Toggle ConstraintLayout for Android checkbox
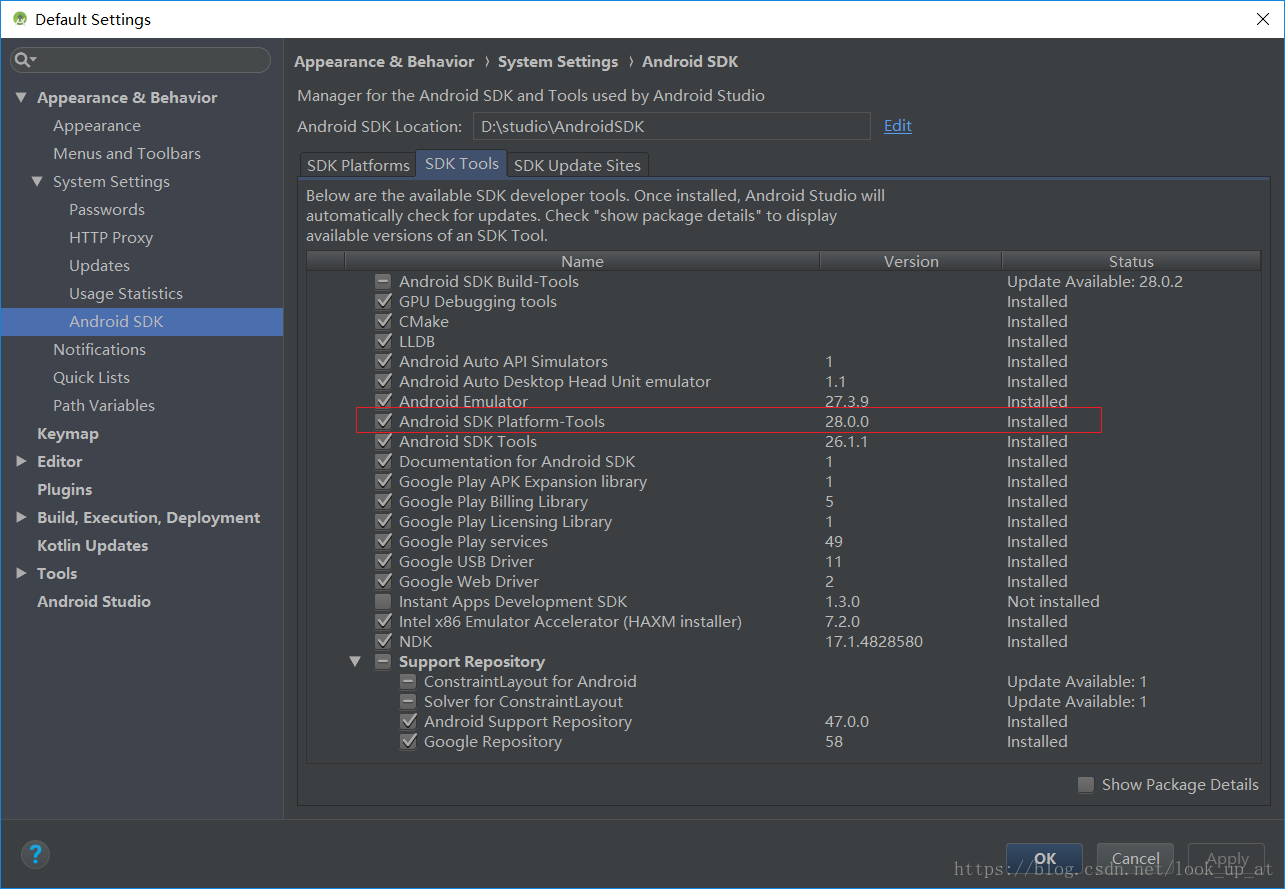 coord(408,682)
